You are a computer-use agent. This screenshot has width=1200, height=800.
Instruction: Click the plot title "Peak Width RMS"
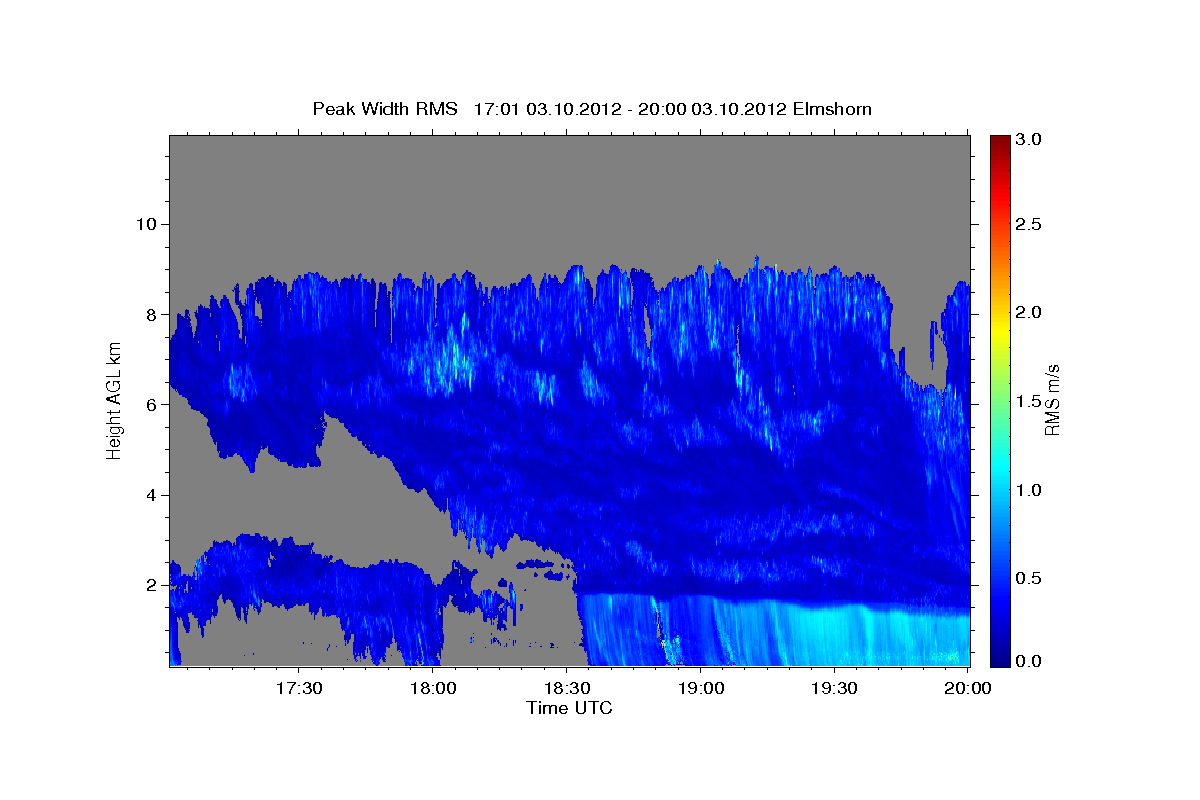point(385,108)
